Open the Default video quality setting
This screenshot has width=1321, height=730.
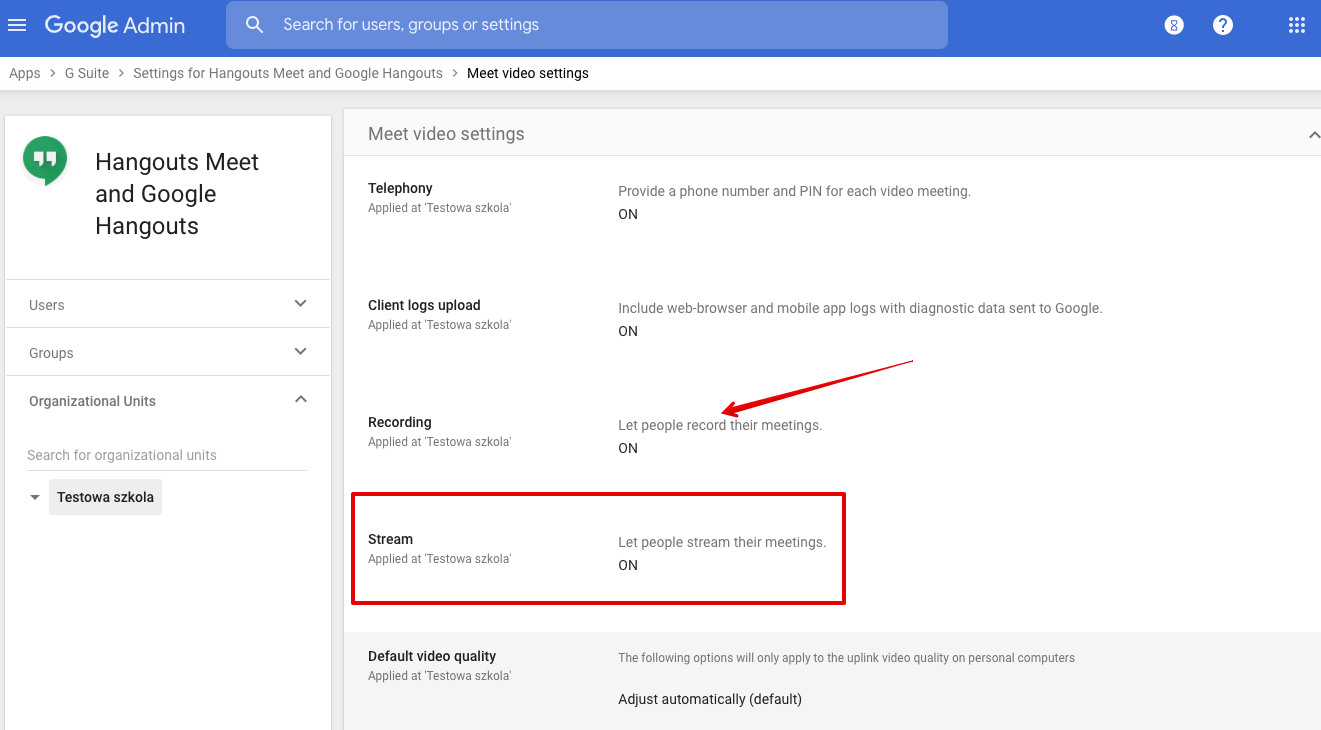[432, 656]
